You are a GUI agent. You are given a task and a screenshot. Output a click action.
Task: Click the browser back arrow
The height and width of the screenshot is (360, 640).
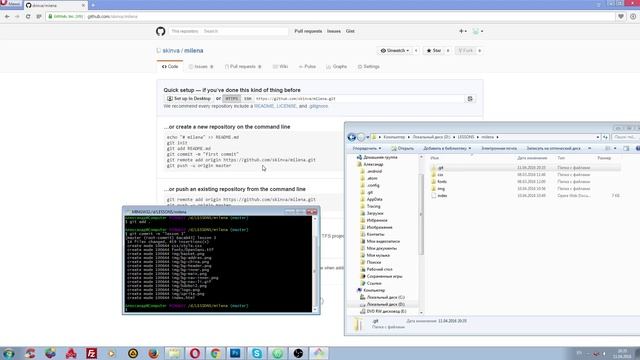coord(7,16)
